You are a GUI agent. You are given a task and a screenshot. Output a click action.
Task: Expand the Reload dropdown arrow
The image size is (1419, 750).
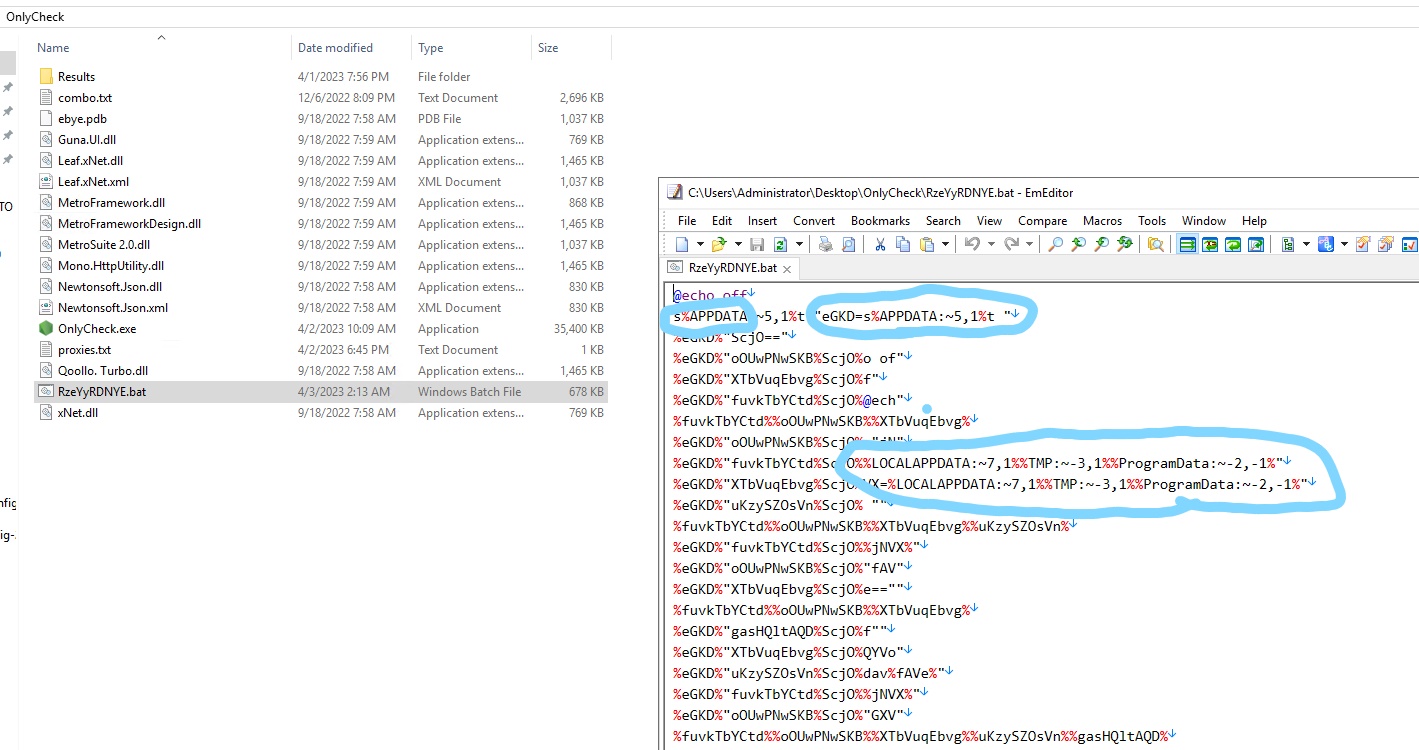[x=799, y=244]
